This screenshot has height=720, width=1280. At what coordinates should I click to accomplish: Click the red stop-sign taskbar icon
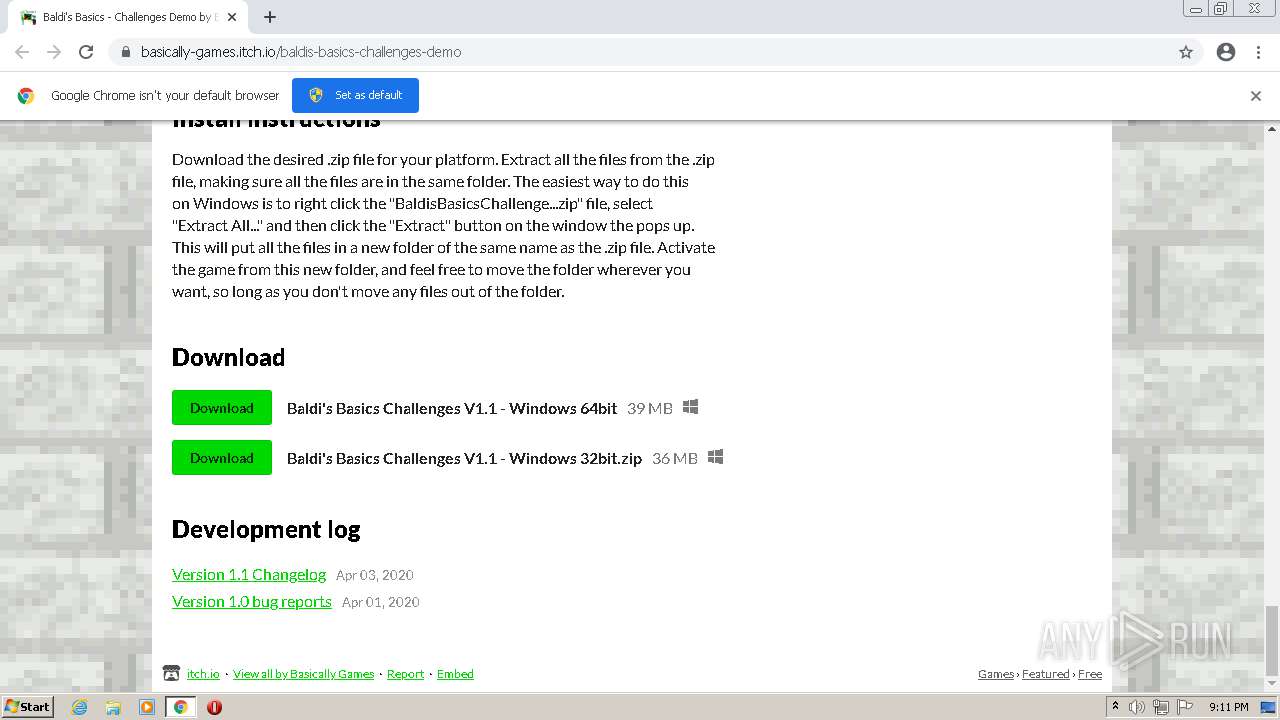[214, 707]
